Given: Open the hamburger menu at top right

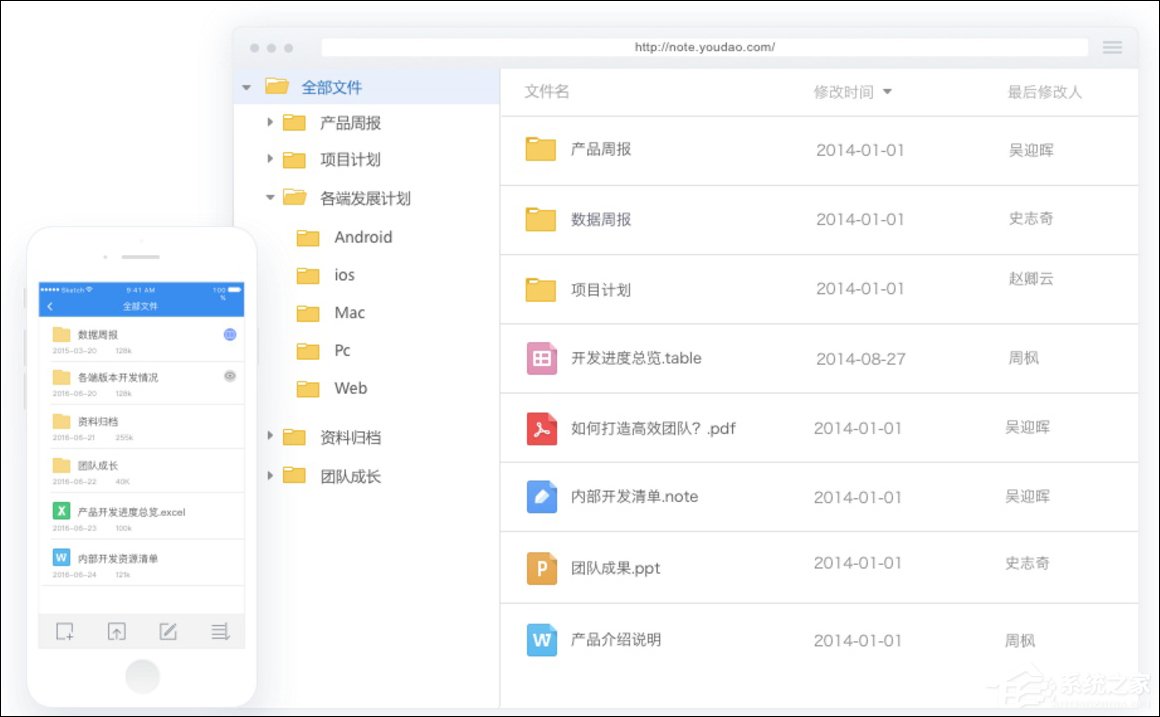Looking at the screenshot, I should [1112, 46].
